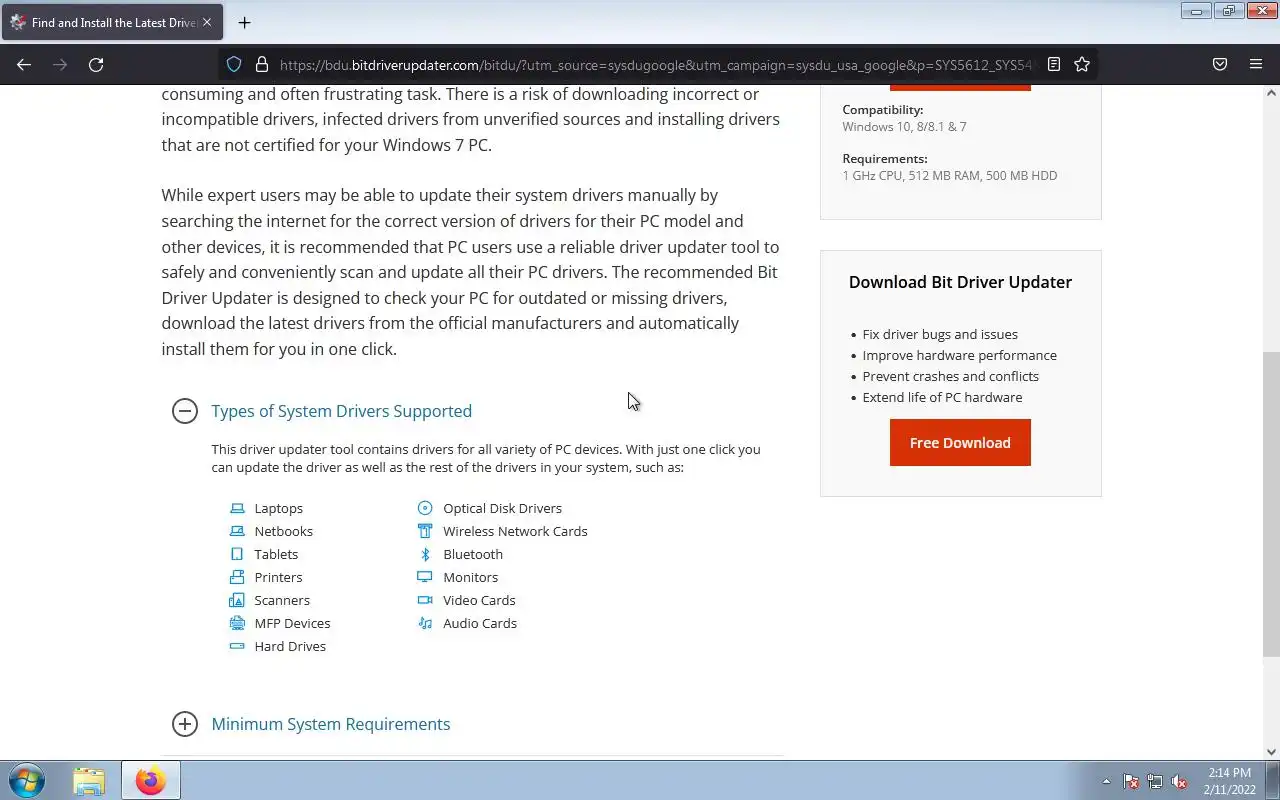Click the Optical Disk Drivers icon
The height and width of the screenshot is (800, 1280).
pyautogui.click(x=425, y=508)
